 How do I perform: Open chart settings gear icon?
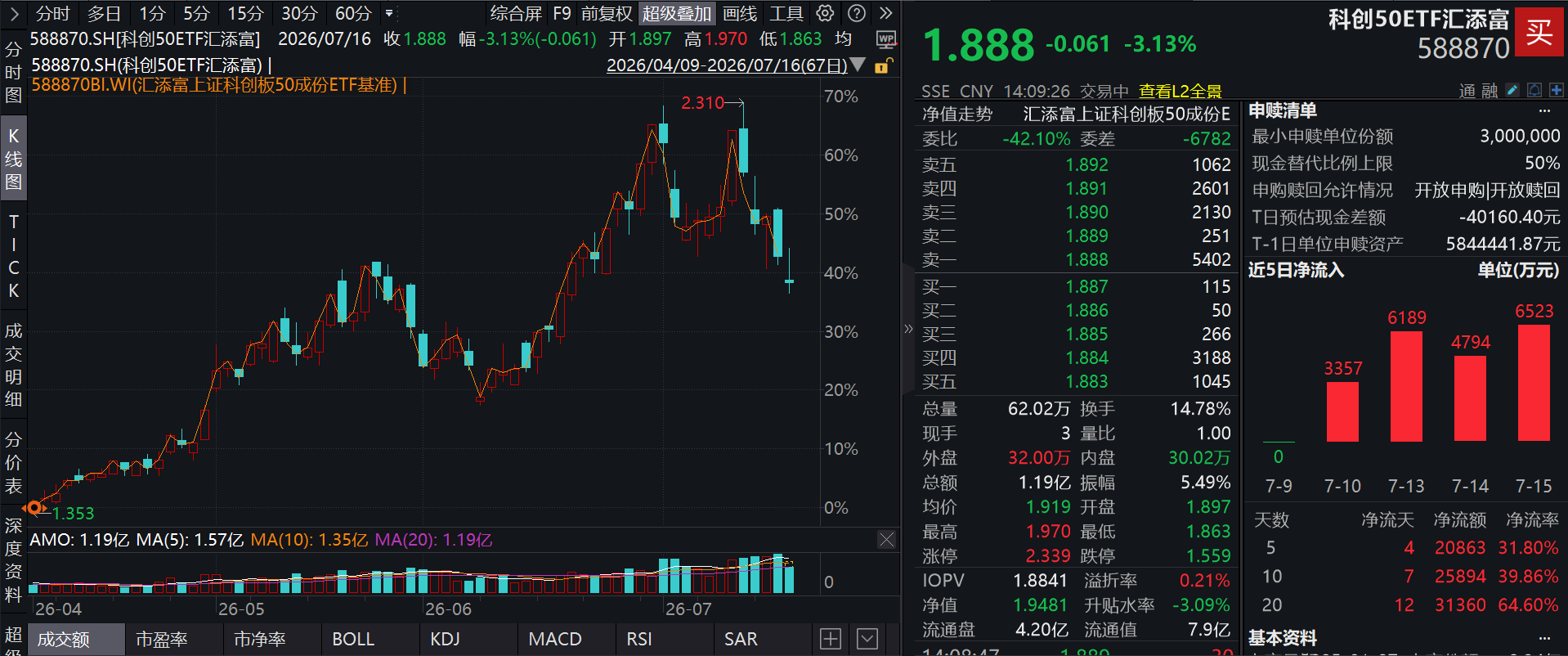[x=826, y=13]
